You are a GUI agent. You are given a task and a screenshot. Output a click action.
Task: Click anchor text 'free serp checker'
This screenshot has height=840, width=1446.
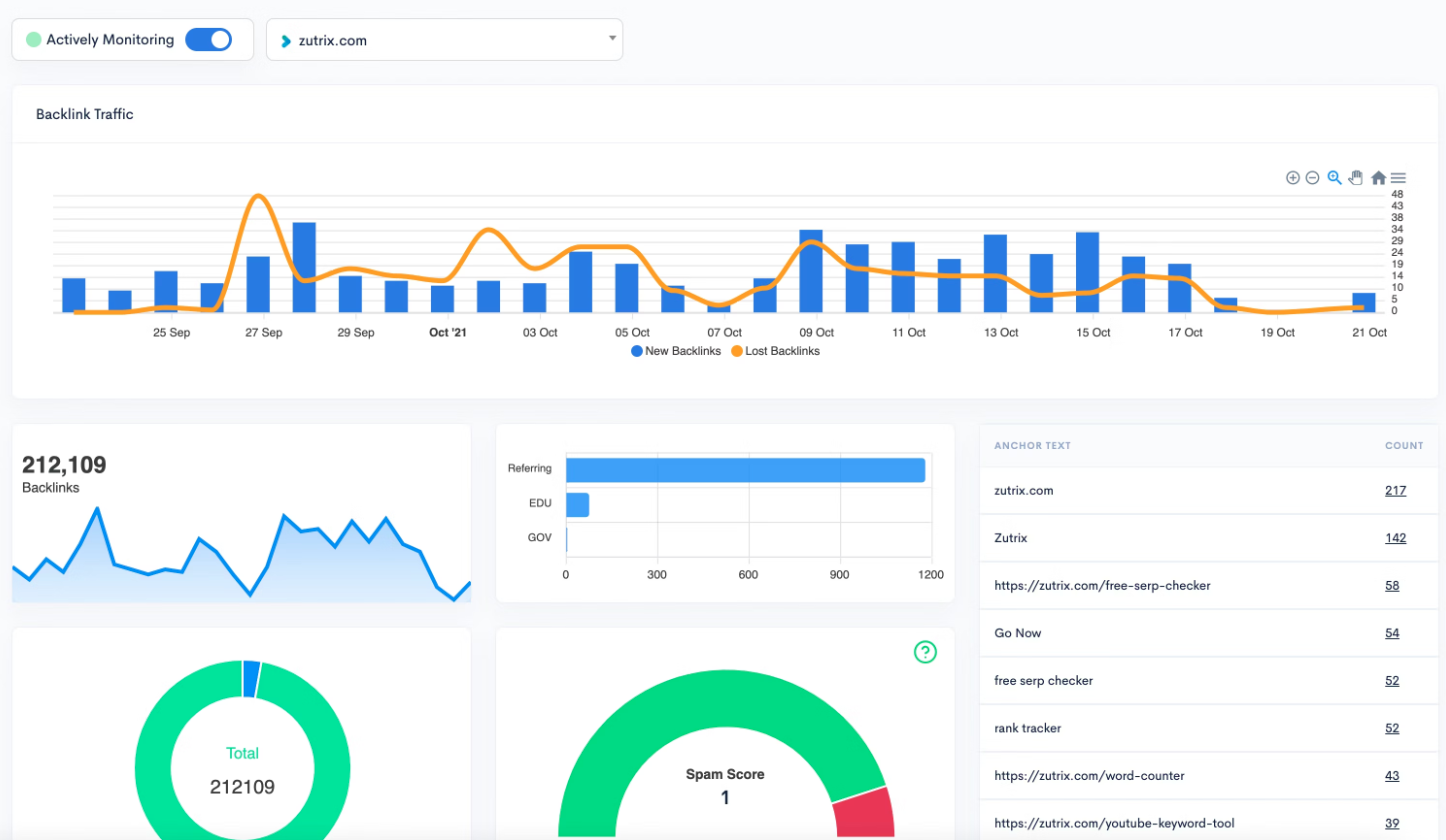click(x=1044, y=681)
